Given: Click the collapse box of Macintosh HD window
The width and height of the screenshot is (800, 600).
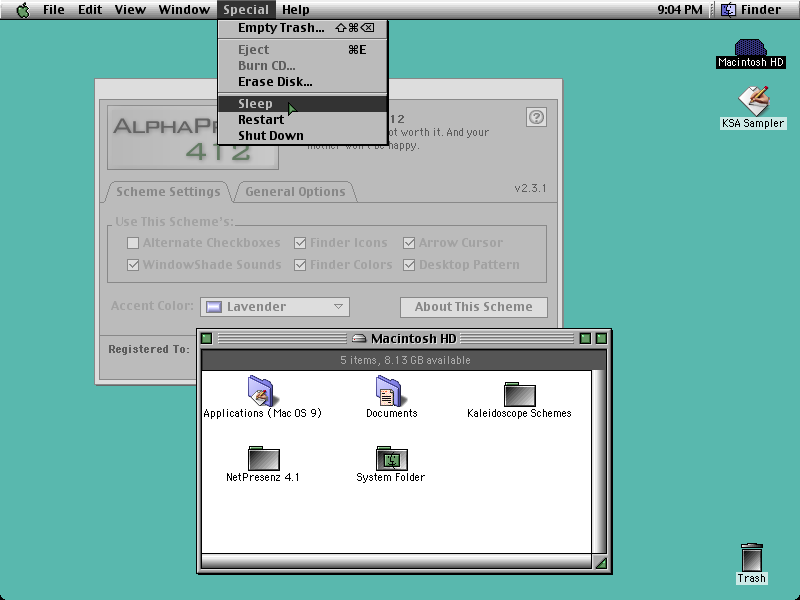Looking at the screenshot, I should point(601,338).
